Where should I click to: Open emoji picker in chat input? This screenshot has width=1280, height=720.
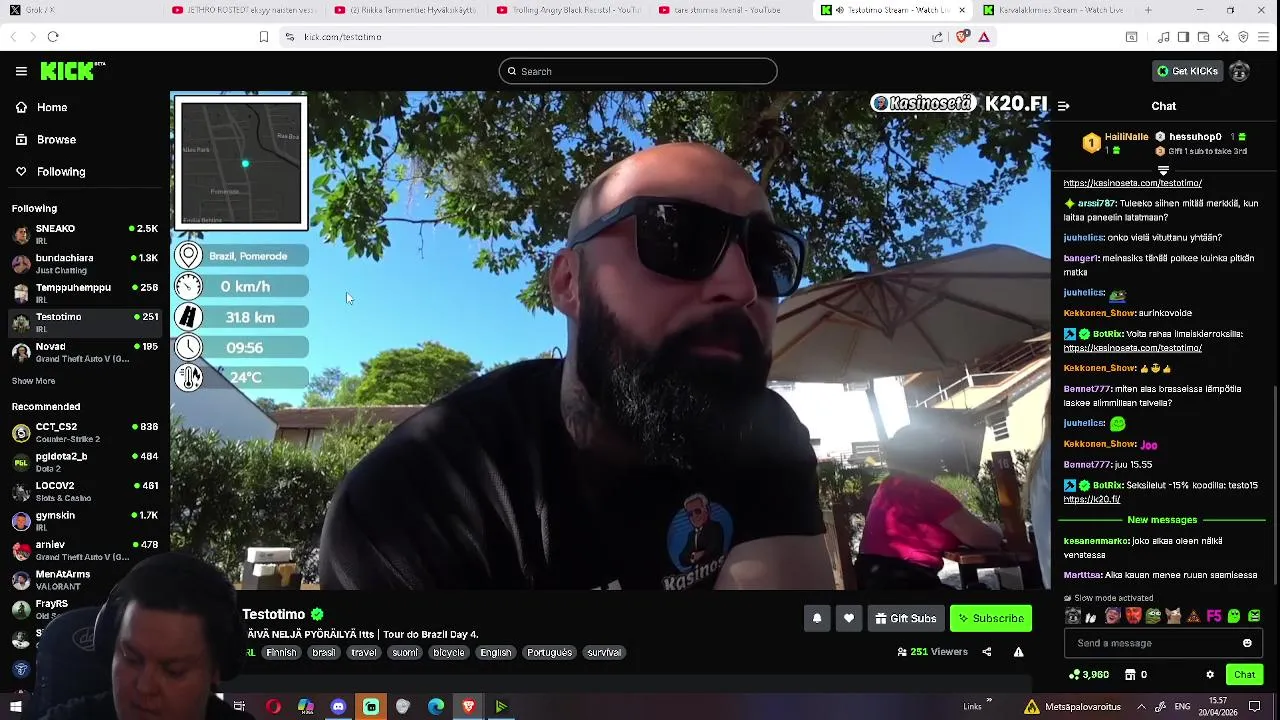pos(1247,643)
